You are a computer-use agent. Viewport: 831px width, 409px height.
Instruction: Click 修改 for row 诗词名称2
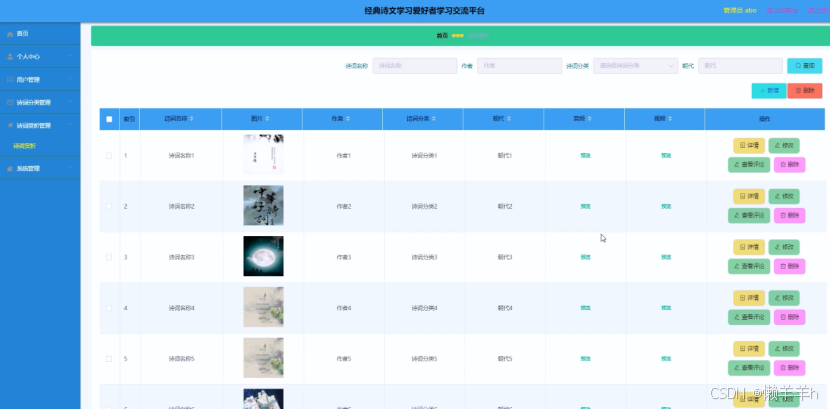click(784, 196)
